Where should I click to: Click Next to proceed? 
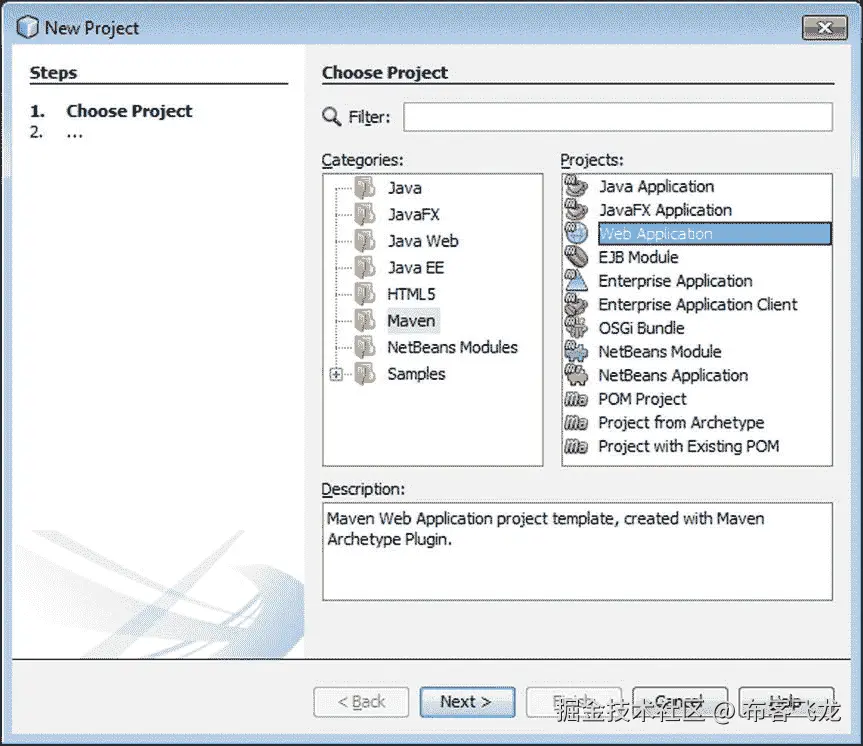467,702
